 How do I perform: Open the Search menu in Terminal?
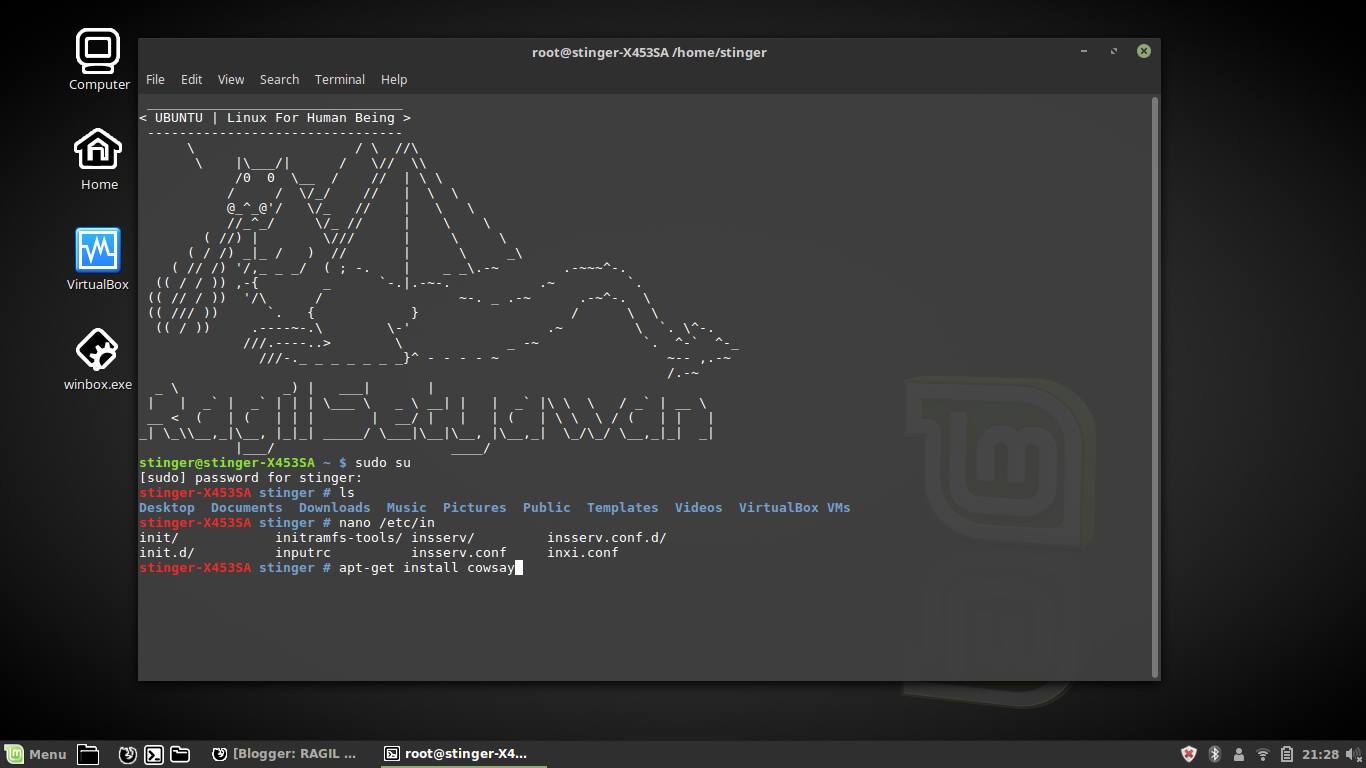coord(279,79)
